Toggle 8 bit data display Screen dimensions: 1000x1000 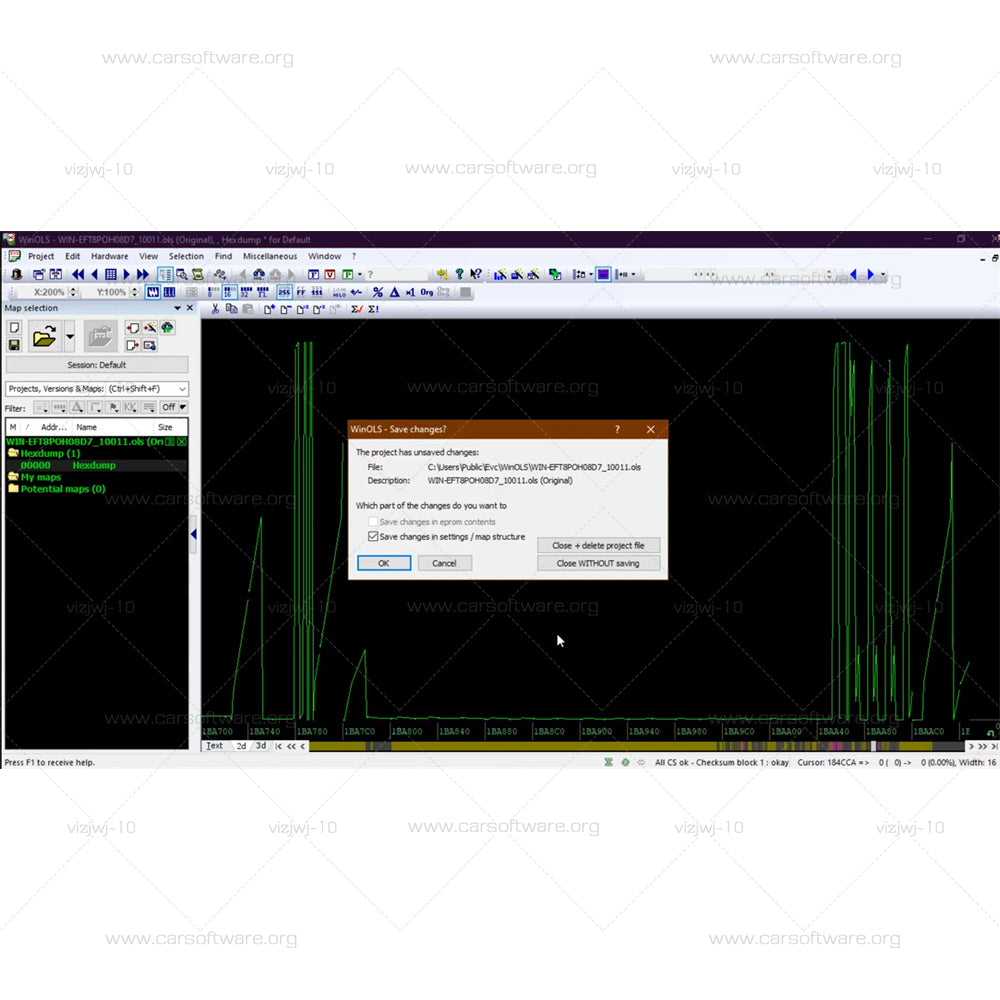[x=213, y=292]
